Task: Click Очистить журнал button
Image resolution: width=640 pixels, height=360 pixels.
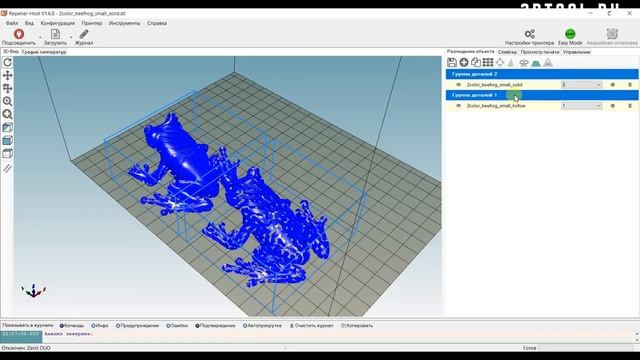Action: pos(311,326)
